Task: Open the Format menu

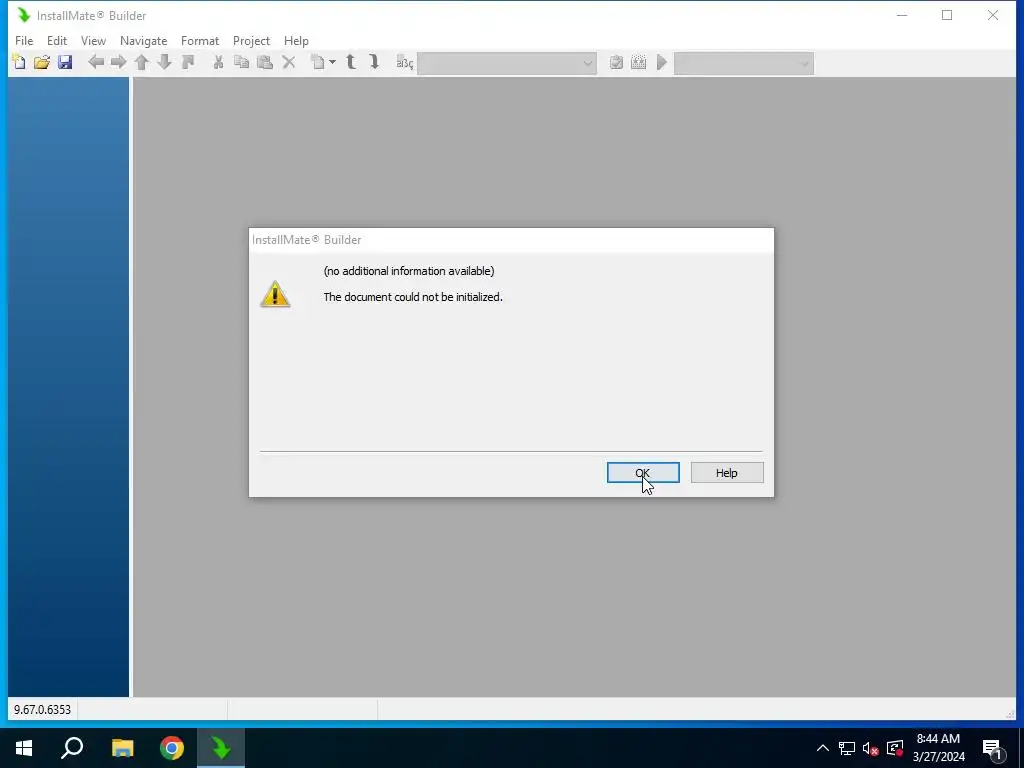Action: 200,40
